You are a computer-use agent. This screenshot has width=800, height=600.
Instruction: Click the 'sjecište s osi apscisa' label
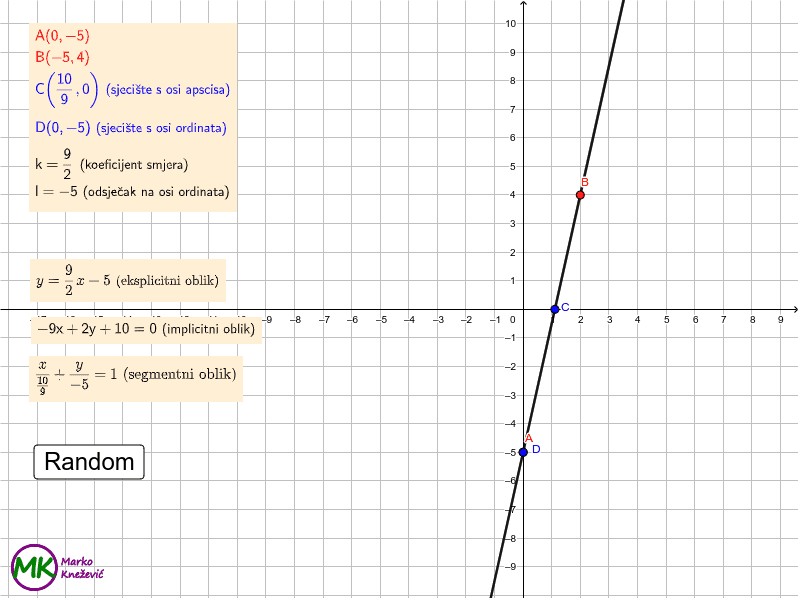(x=168, y=90)
